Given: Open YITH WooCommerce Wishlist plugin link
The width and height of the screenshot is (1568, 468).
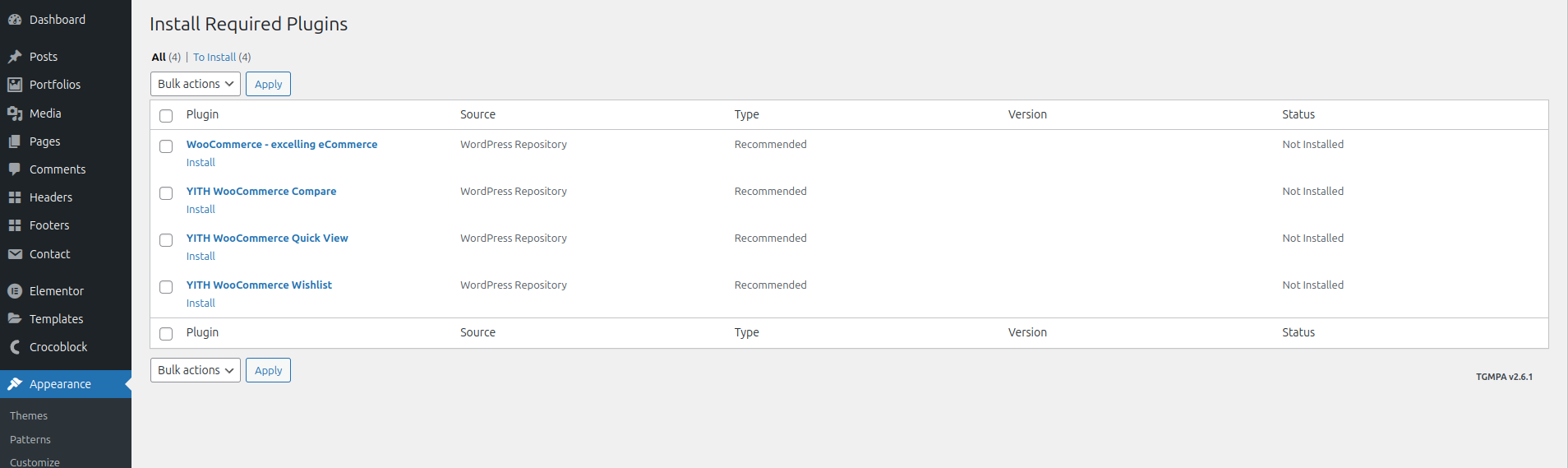Looking at the screenshot, I should pos(259,285).
